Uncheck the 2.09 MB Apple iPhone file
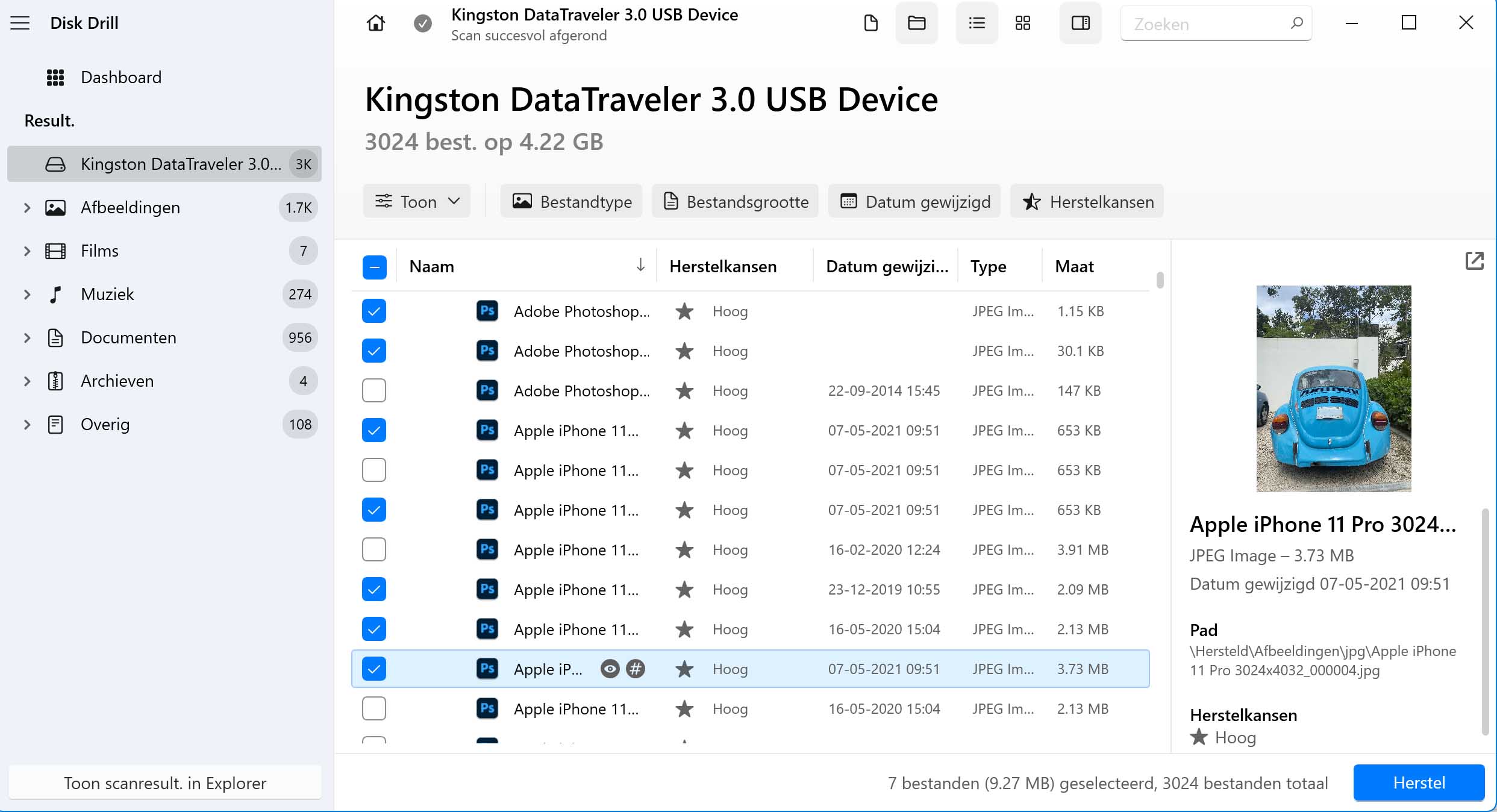 (374, 589)
